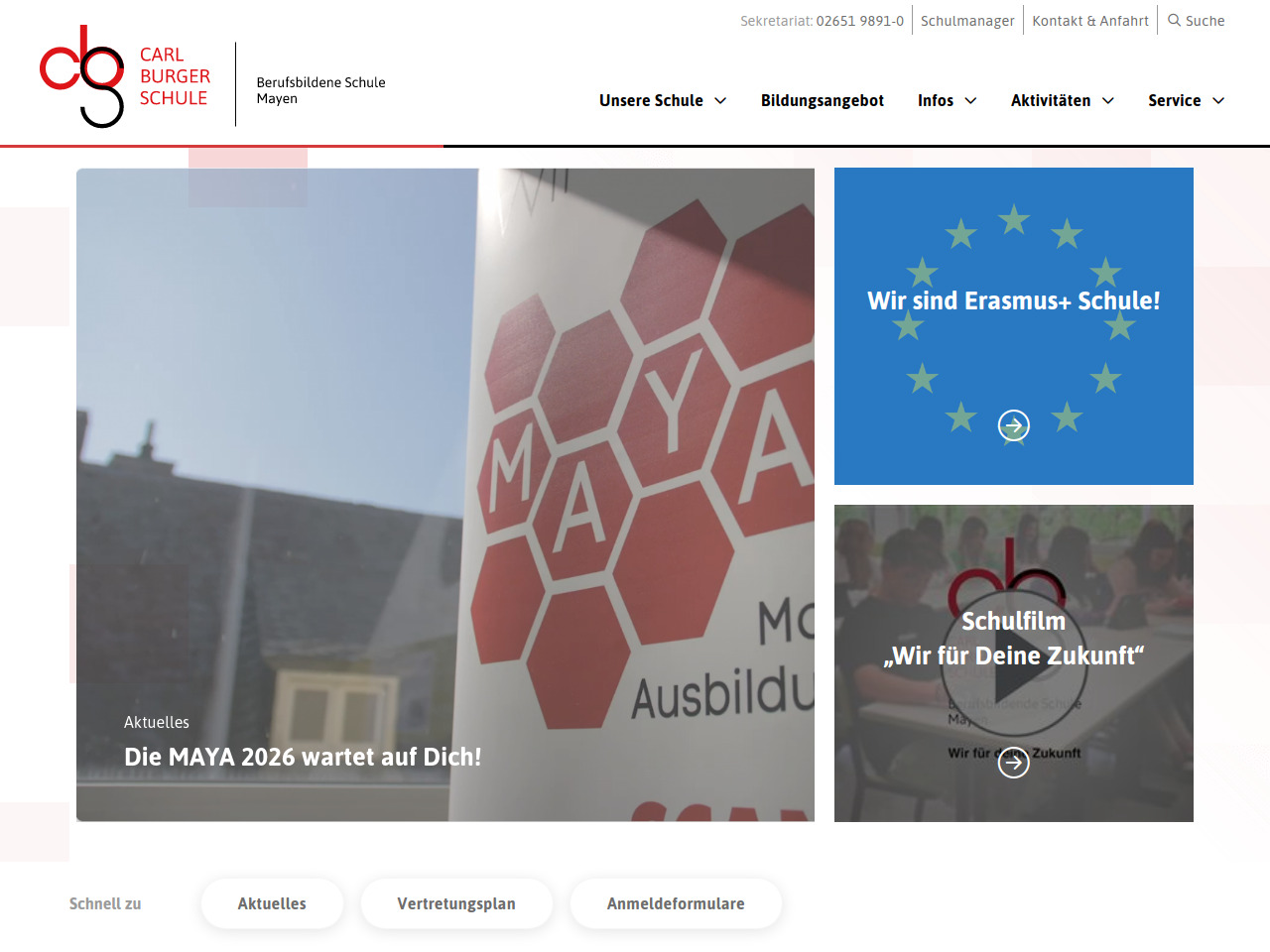Viewport: 1270px width, 952px height.
Task: Expand the Infos dropdown chevron
Action: 970,101
